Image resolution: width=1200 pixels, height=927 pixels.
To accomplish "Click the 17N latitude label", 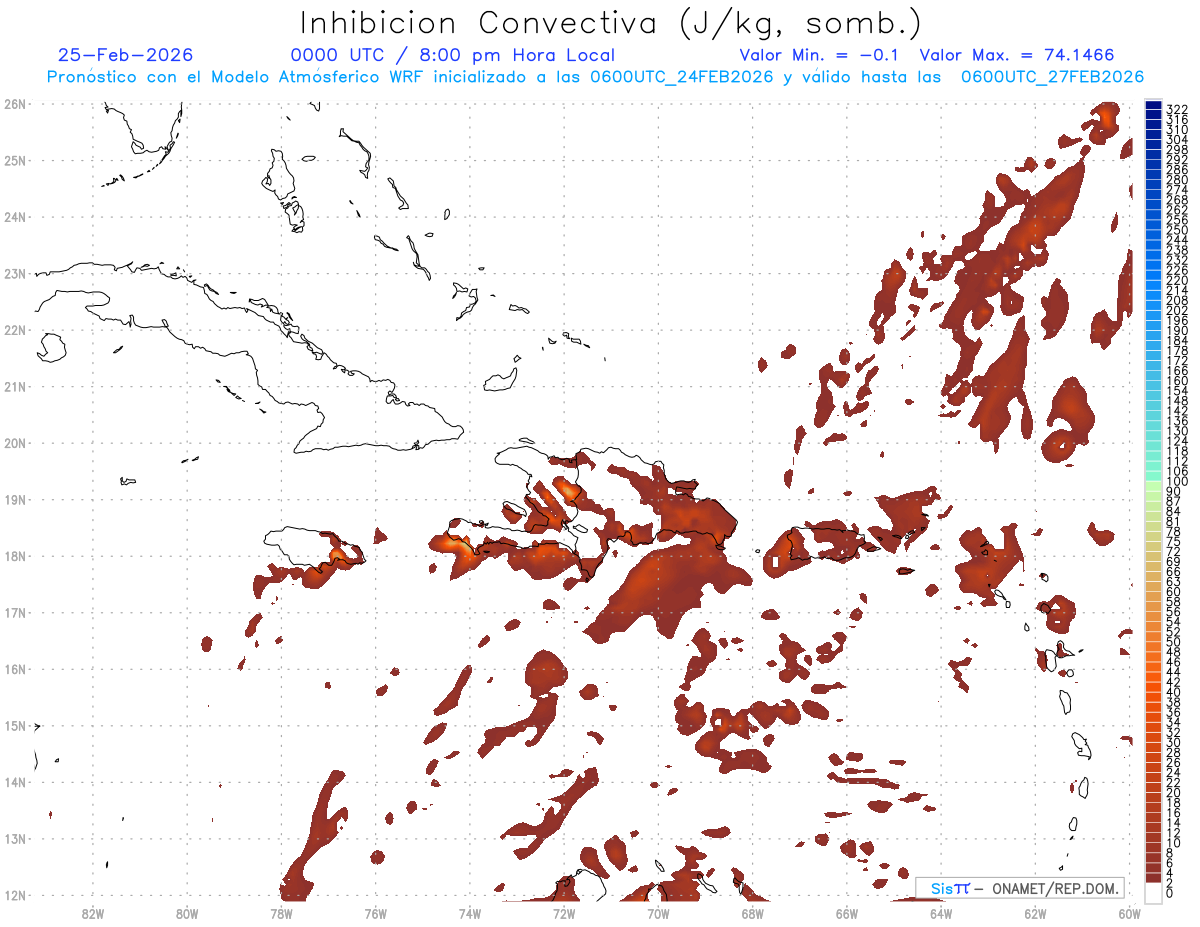I will 15,612.
